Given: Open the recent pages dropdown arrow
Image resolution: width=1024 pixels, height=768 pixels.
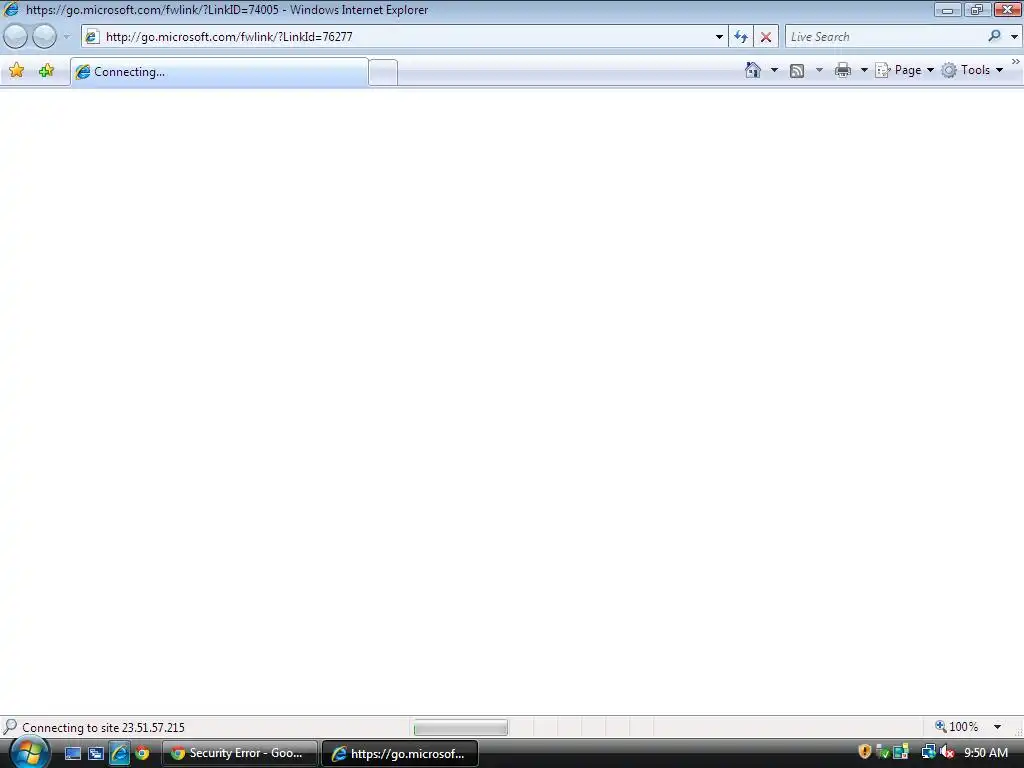Looking at the screenshot, I should coord(66,37).
